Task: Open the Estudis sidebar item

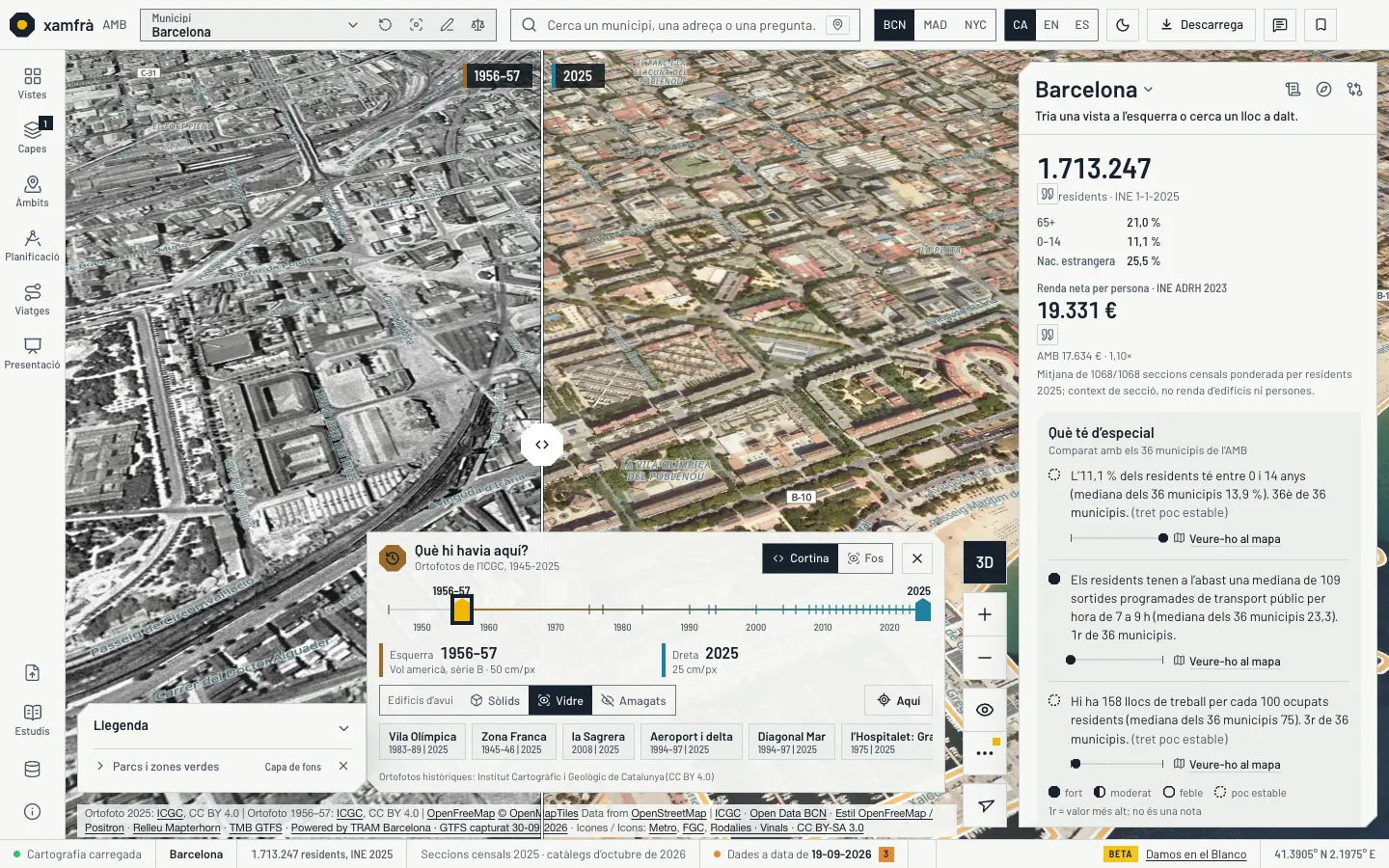Action: tap(32, 719)
